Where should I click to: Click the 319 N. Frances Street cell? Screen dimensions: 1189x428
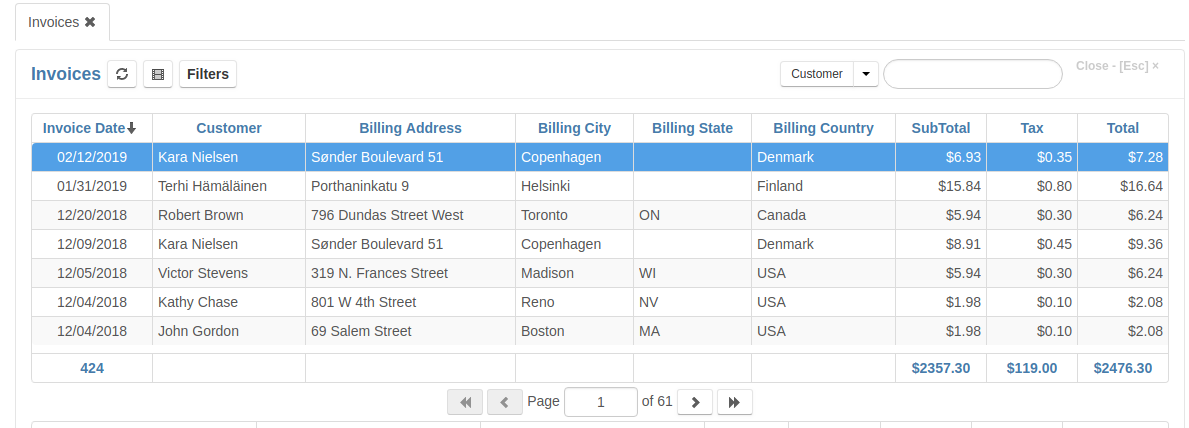click(410, 272)
